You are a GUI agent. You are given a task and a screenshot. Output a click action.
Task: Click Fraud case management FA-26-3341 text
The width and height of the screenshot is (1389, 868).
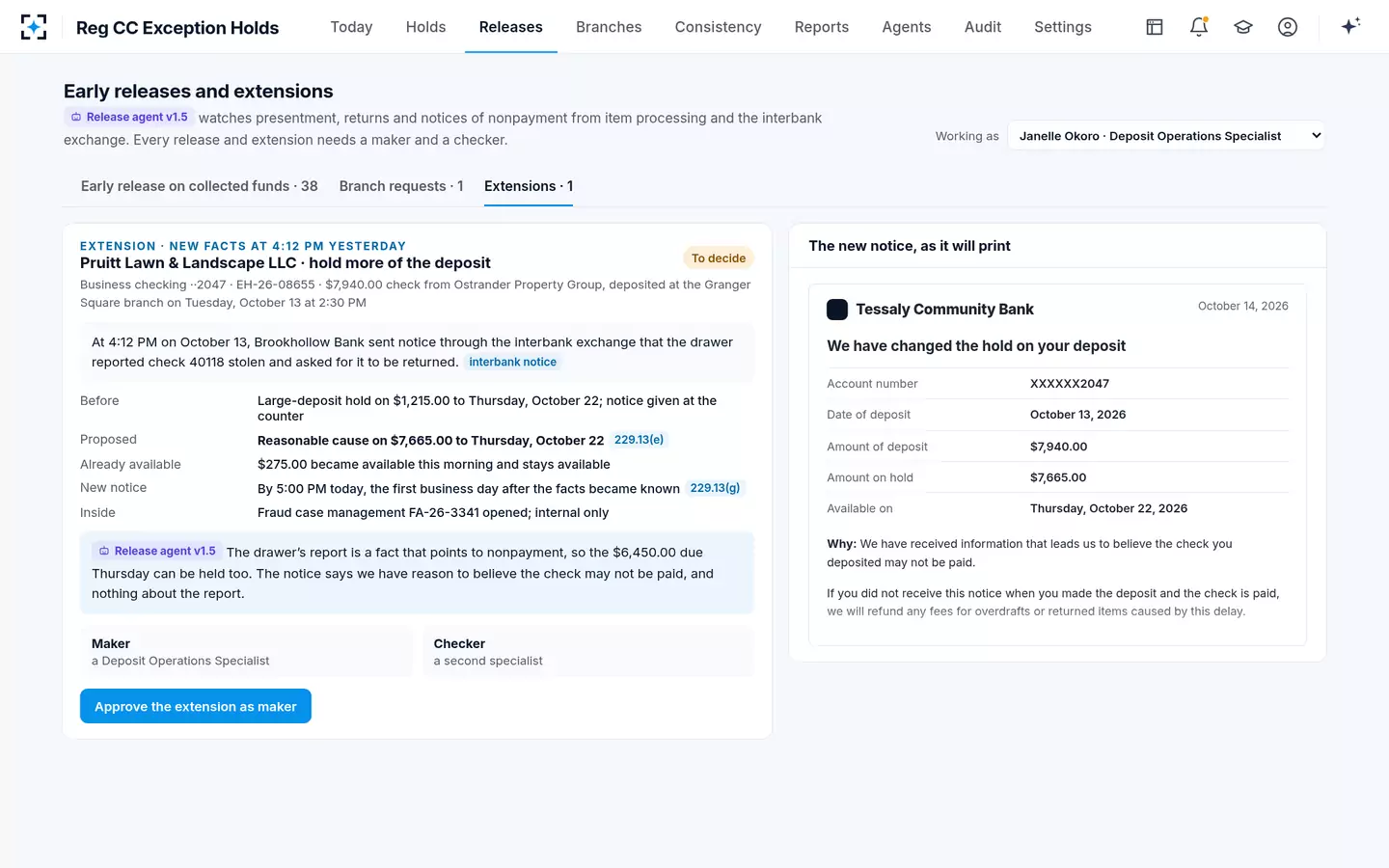(433, 513)
